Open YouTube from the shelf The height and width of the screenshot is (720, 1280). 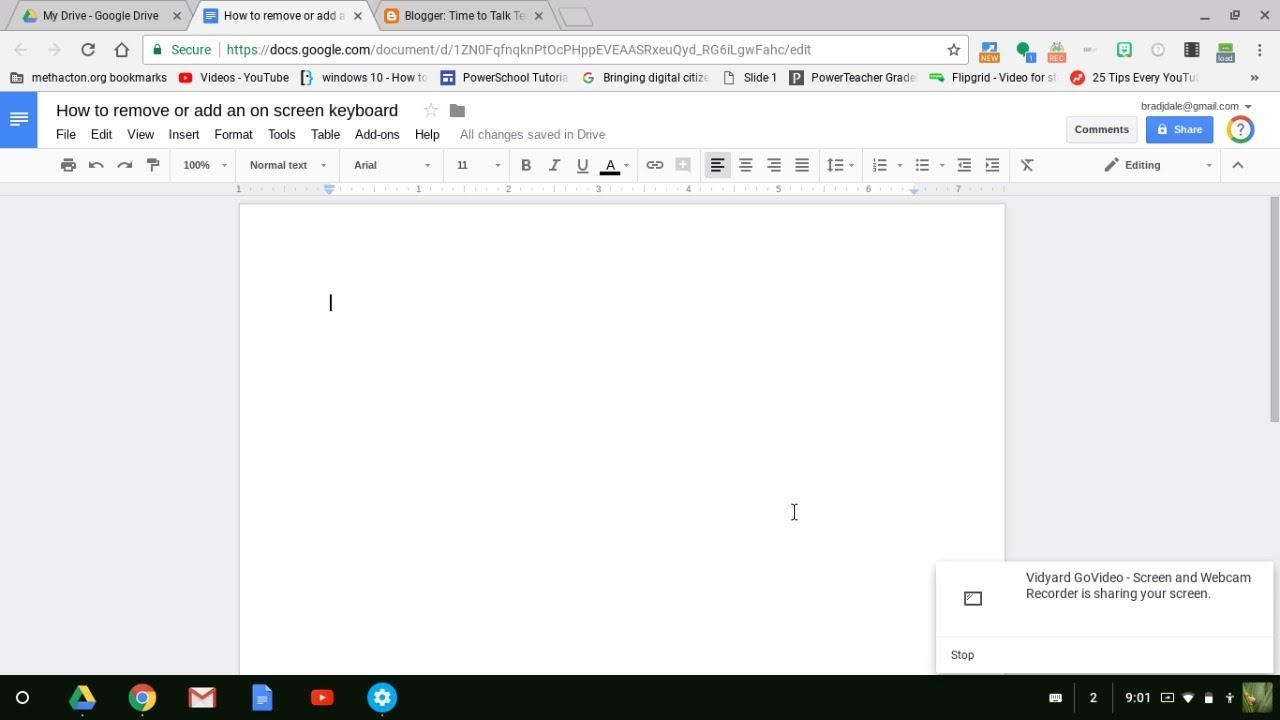tap(322, 698)
